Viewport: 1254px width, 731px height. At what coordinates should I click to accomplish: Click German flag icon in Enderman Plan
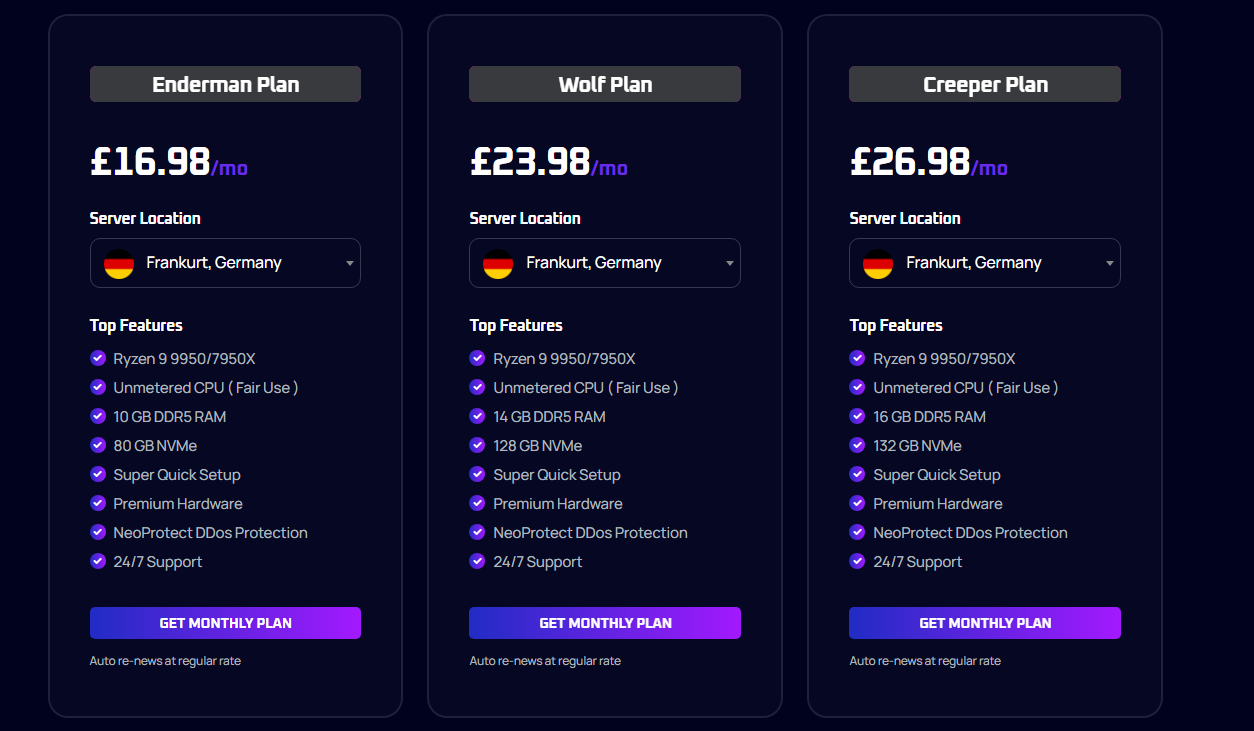coord(119,264)
